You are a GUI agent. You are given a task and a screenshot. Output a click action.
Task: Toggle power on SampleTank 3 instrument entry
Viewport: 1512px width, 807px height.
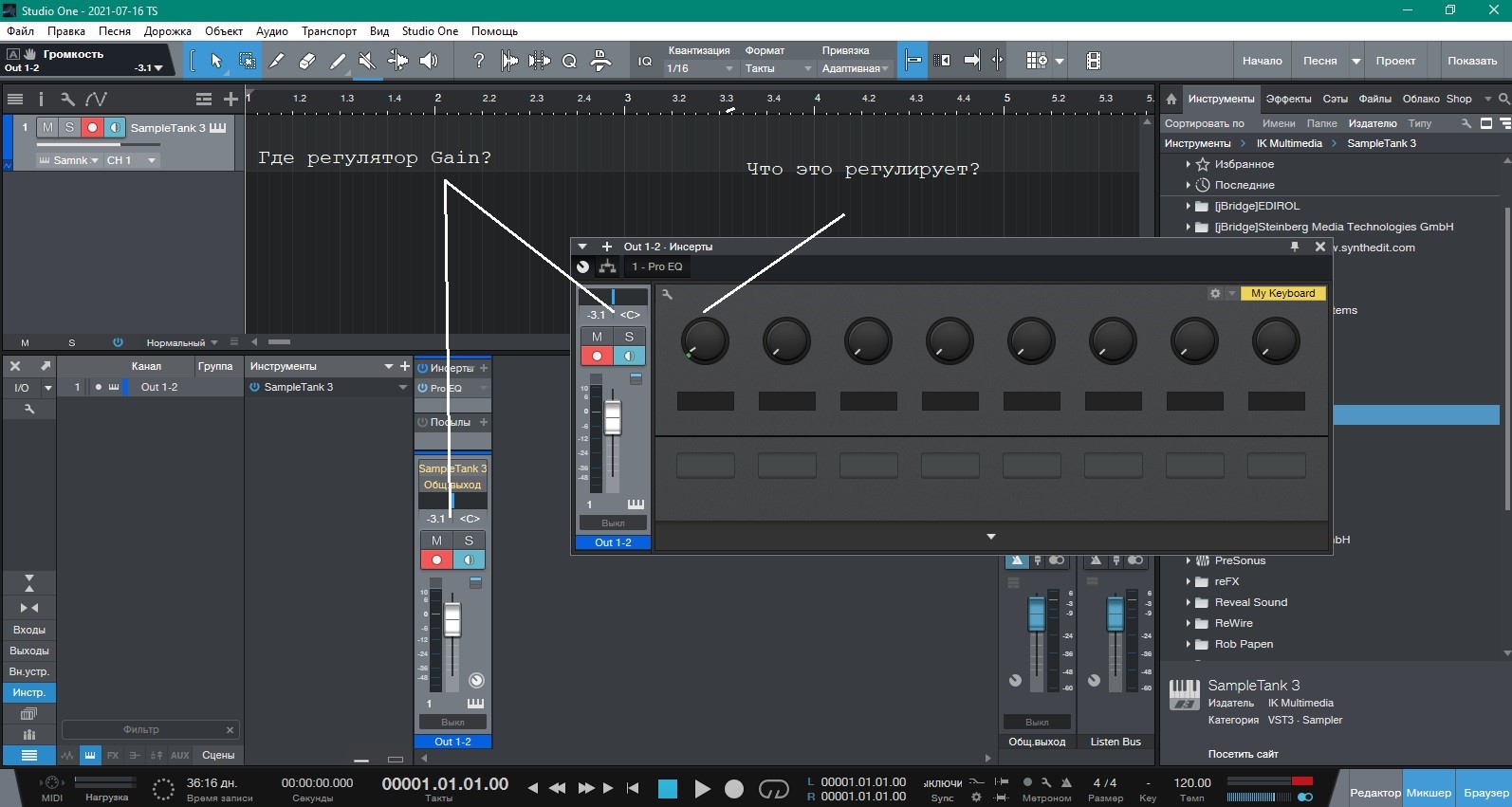click(x=255, y=387)
